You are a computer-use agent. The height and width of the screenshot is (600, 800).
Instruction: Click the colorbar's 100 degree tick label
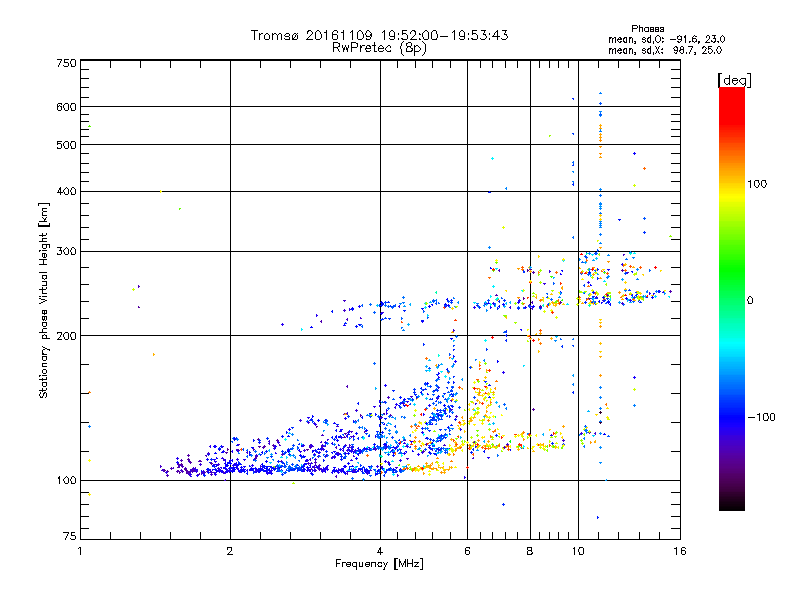(757, 184)
